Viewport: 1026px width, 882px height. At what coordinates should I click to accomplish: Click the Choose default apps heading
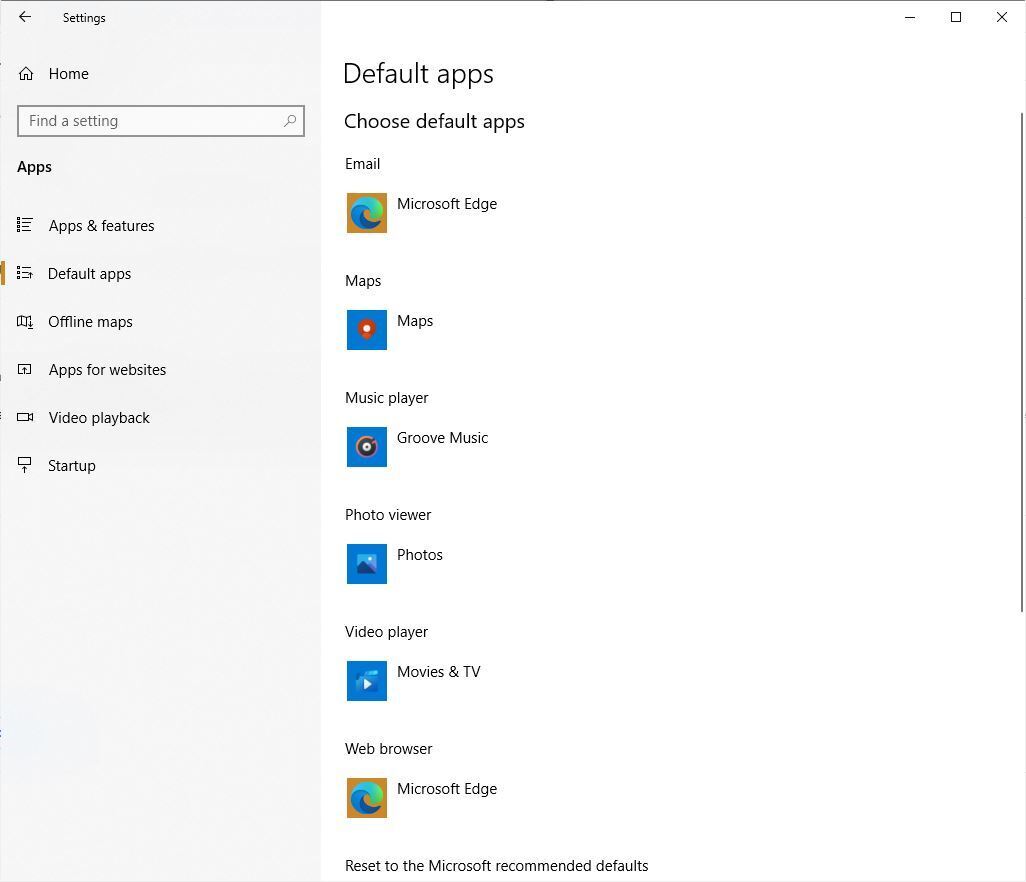point(434,122)
